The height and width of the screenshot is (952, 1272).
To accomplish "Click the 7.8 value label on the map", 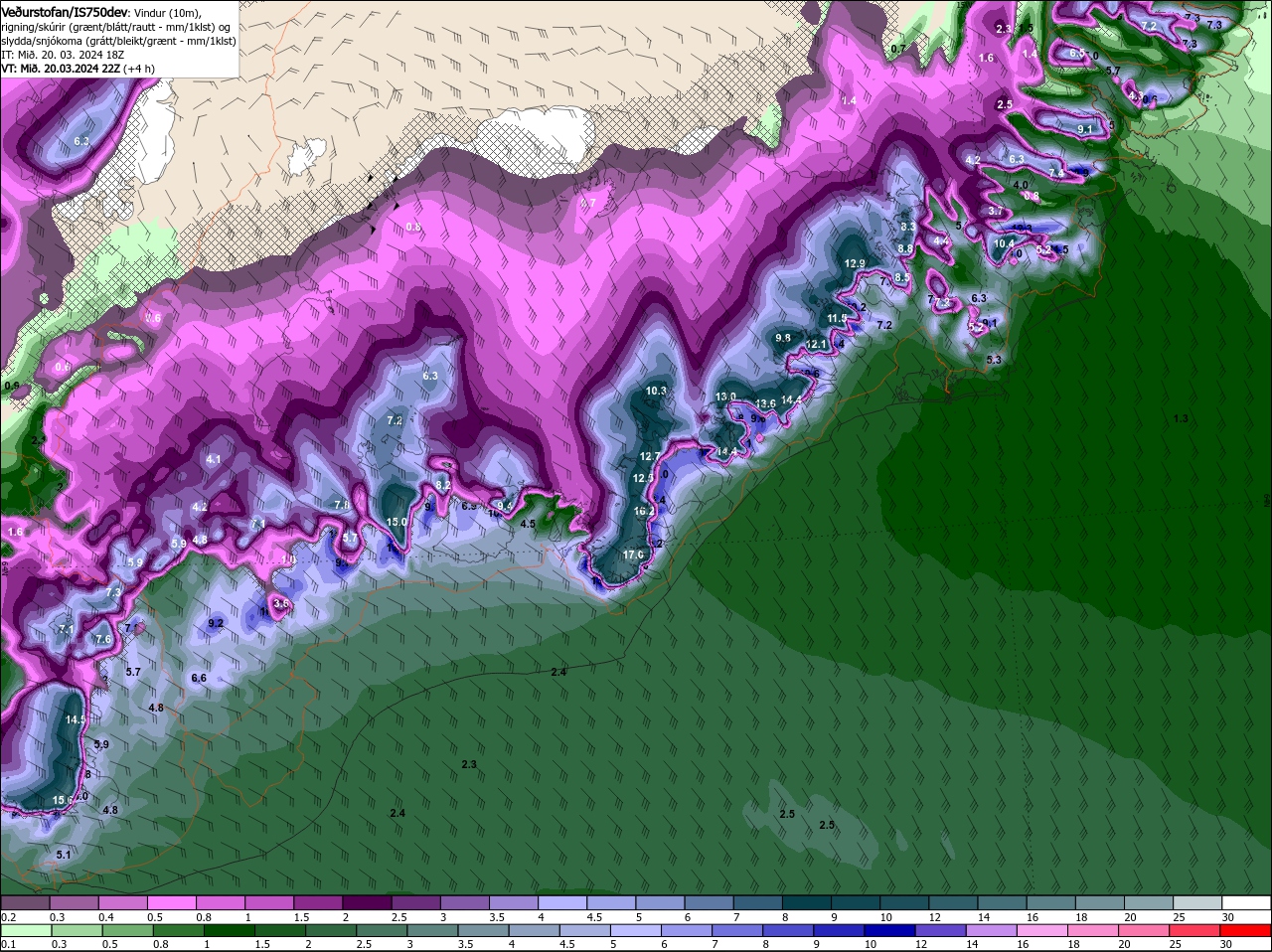I will coord(342,505).
